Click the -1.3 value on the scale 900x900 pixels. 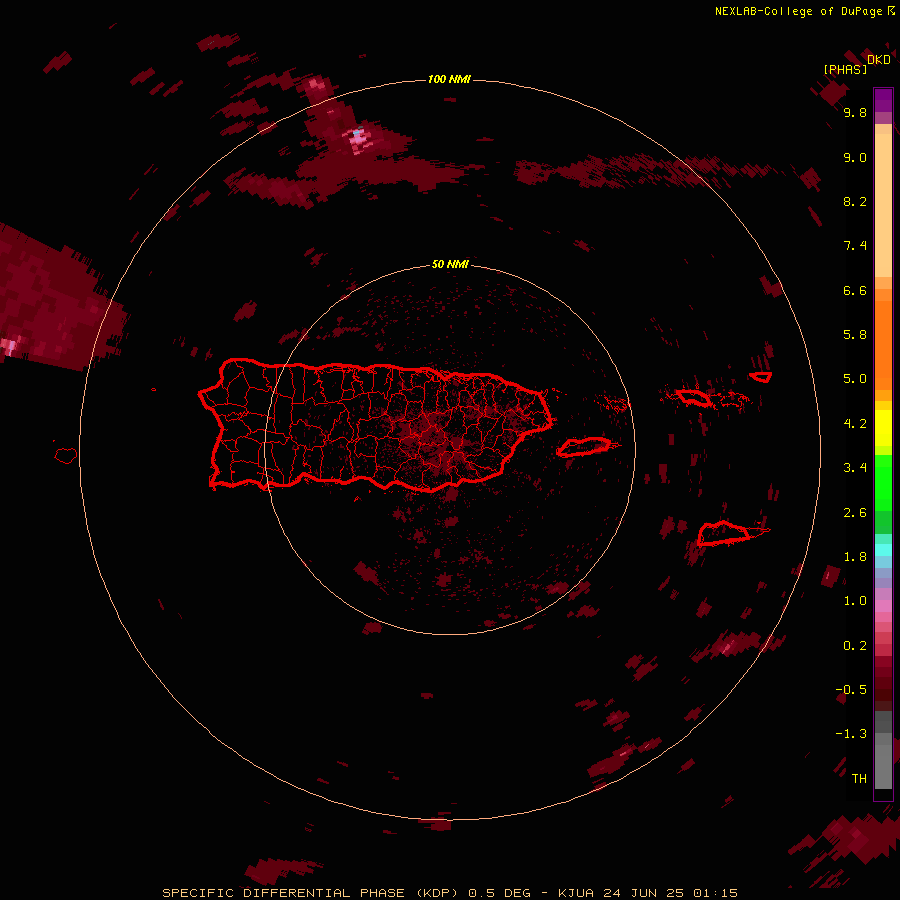pos(851,734)
